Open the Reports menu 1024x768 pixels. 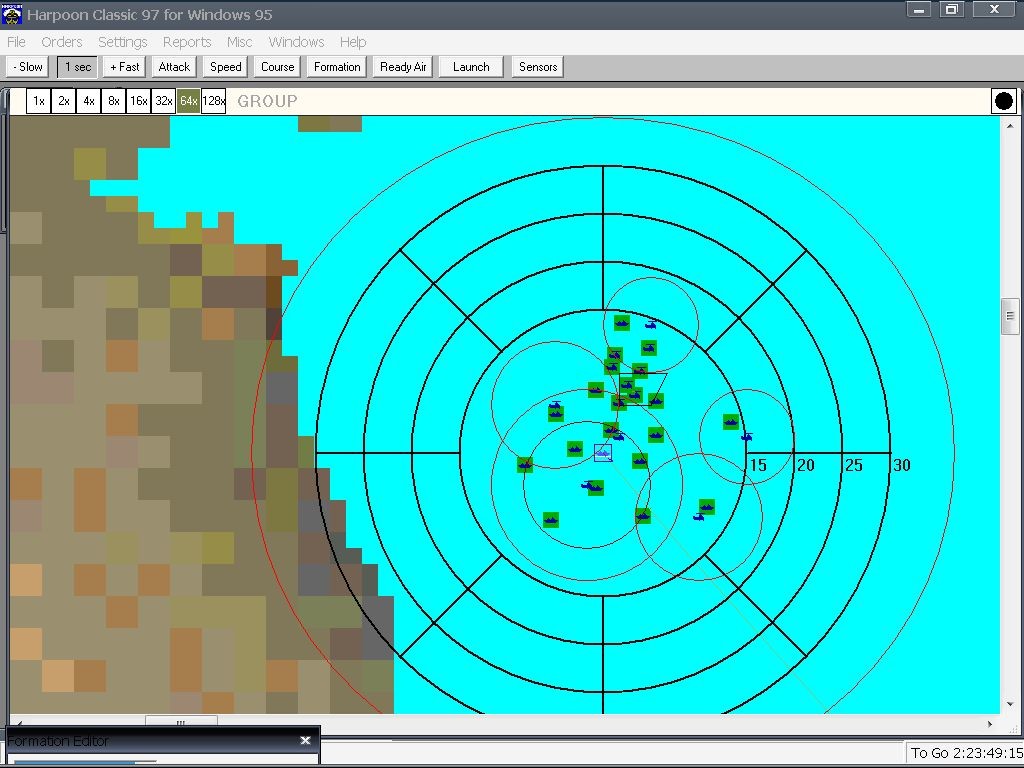click(x=187, y=42)
